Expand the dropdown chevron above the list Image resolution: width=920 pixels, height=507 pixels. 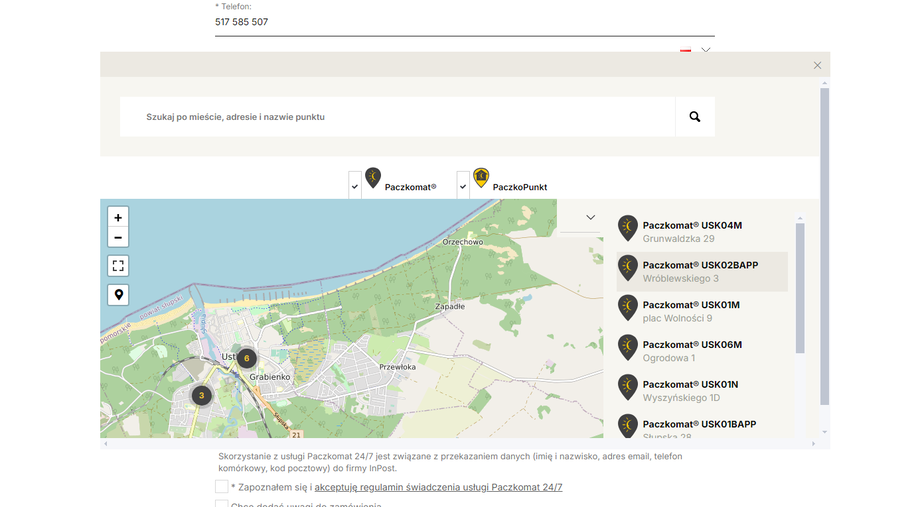coord(590,217)
